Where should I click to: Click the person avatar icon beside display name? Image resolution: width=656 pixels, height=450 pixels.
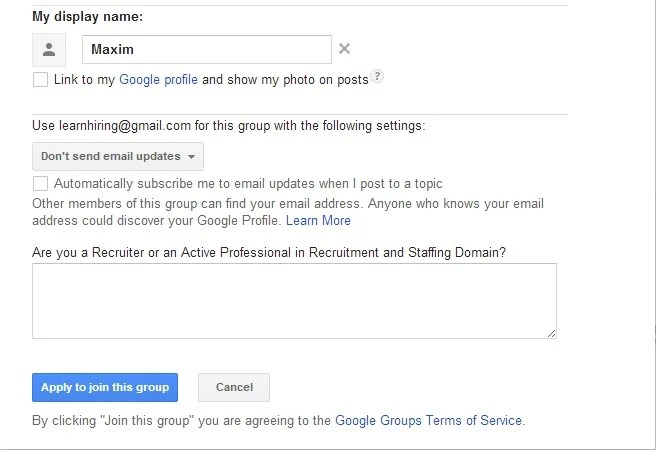49,50
